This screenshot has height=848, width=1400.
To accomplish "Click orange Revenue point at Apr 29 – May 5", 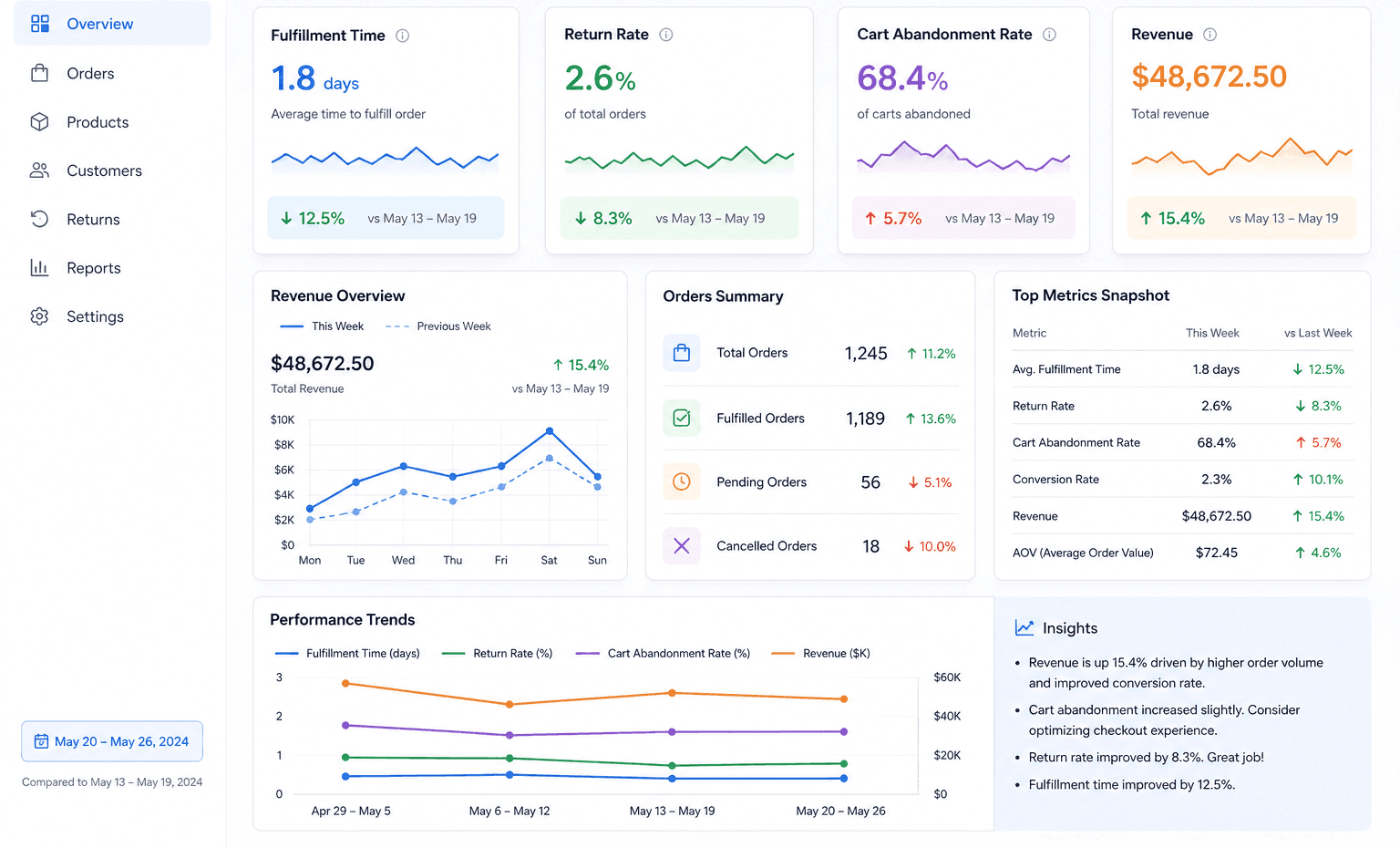I will (345, 683).
